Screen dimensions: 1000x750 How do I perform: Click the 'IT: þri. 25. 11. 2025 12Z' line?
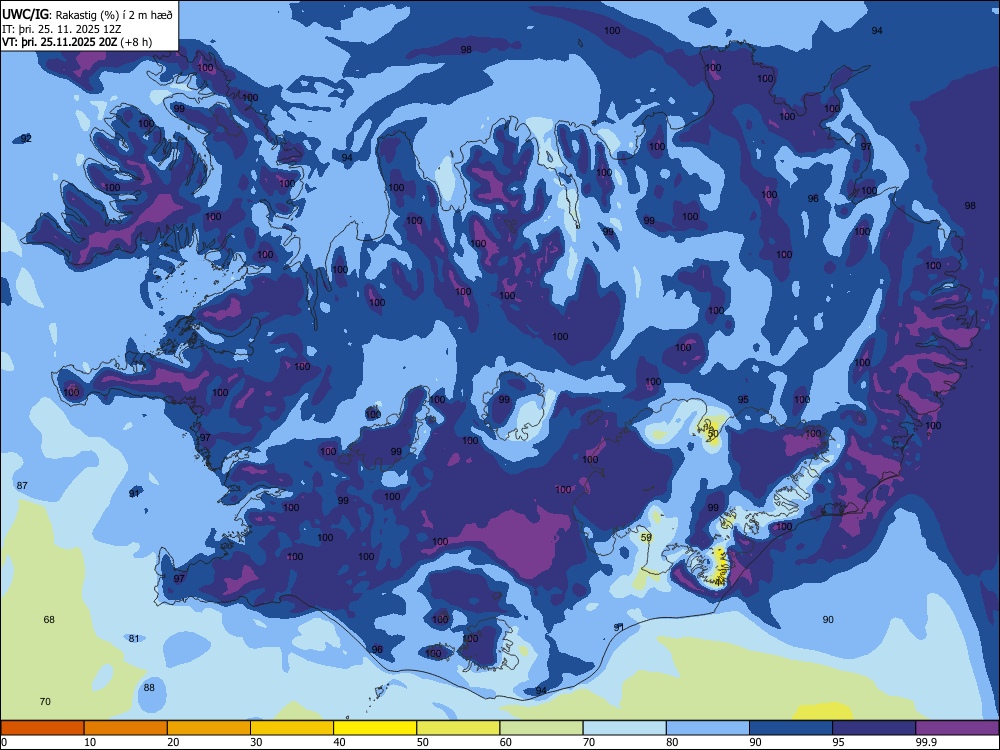tap(62, 29)
